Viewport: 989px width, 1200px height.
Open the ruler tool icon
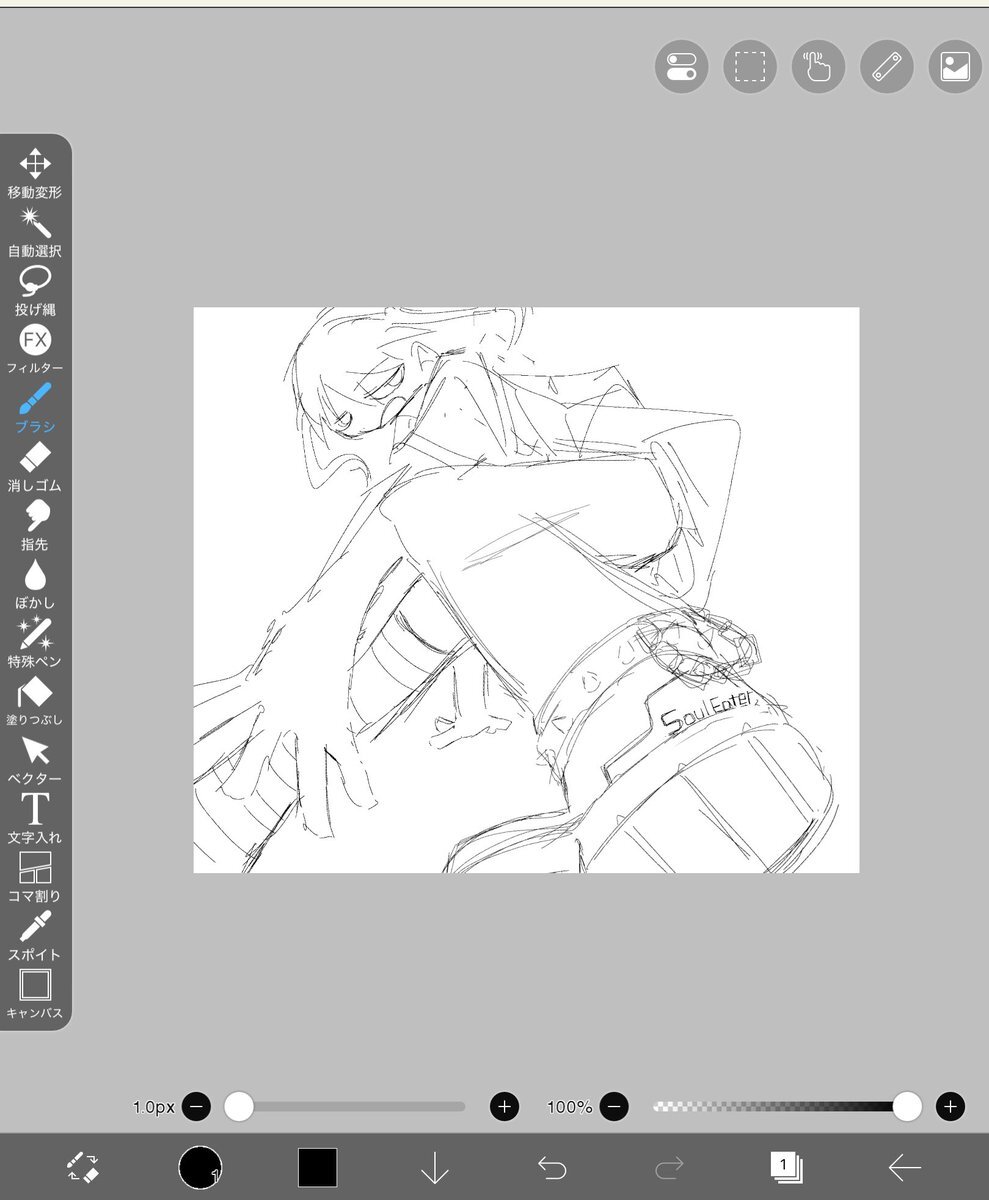click(x=887, y=67)
